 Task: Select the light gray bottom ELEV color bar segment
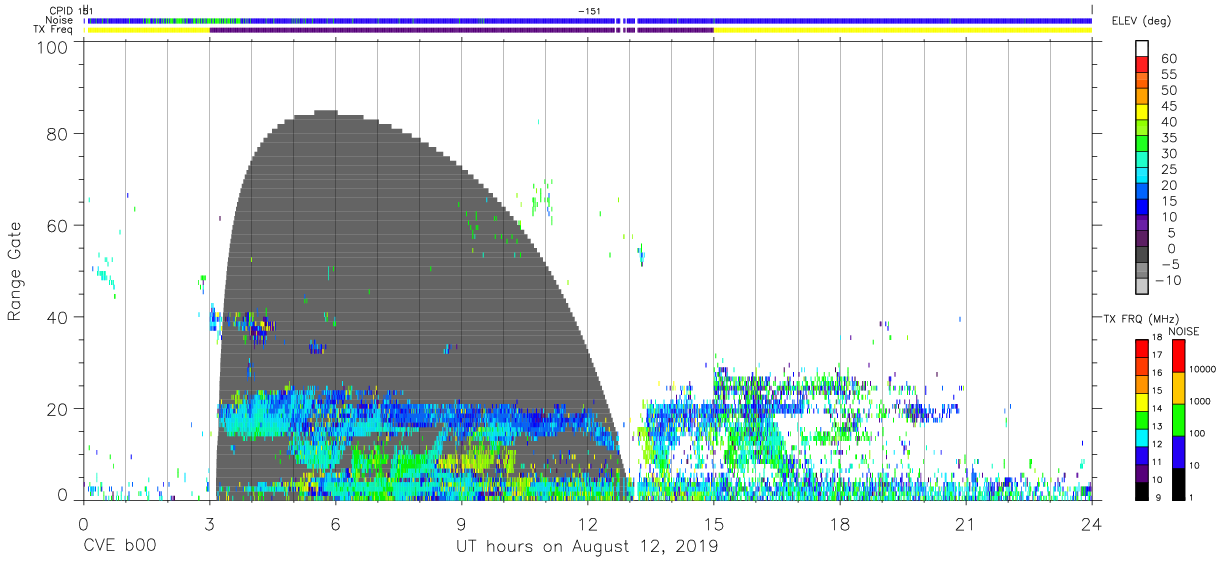1141,287
